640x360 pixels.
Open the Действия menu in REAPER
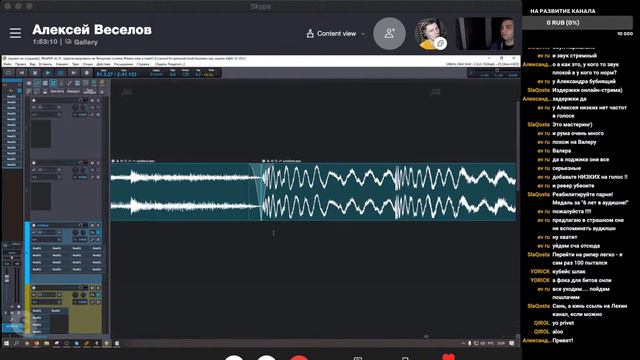pos(103,64)
